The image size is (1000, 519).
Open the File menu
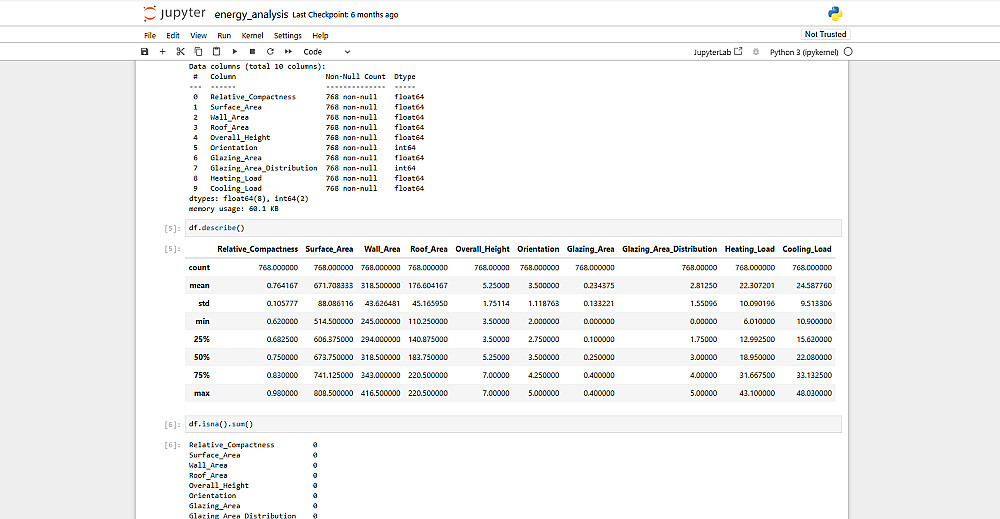click(x=150, y=36)
